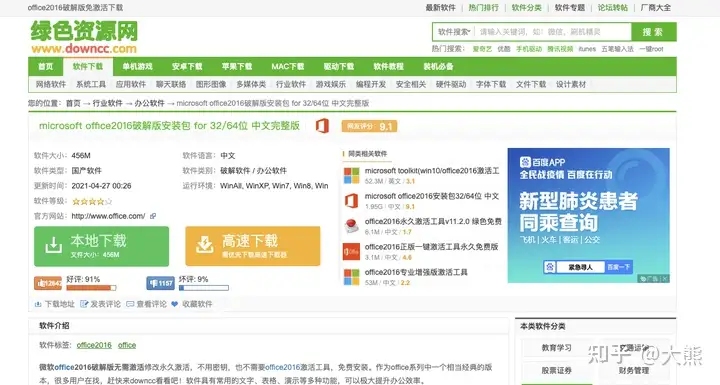Click the Baidu paw icon in ad search box

(550, 267)
